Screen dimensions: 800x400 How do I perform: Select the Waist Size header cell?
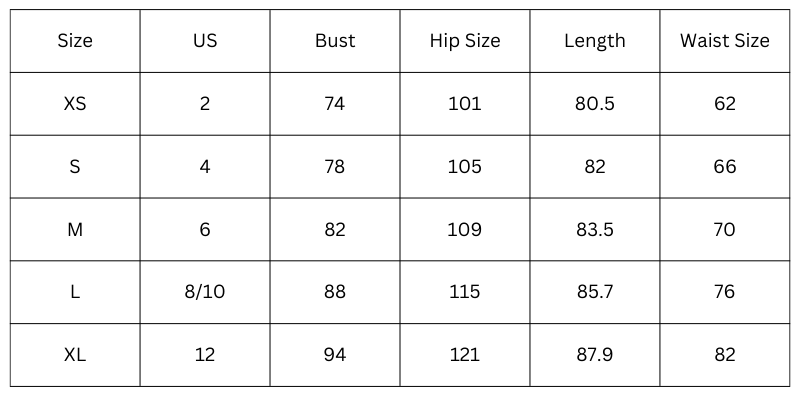(x=725, y=41)
